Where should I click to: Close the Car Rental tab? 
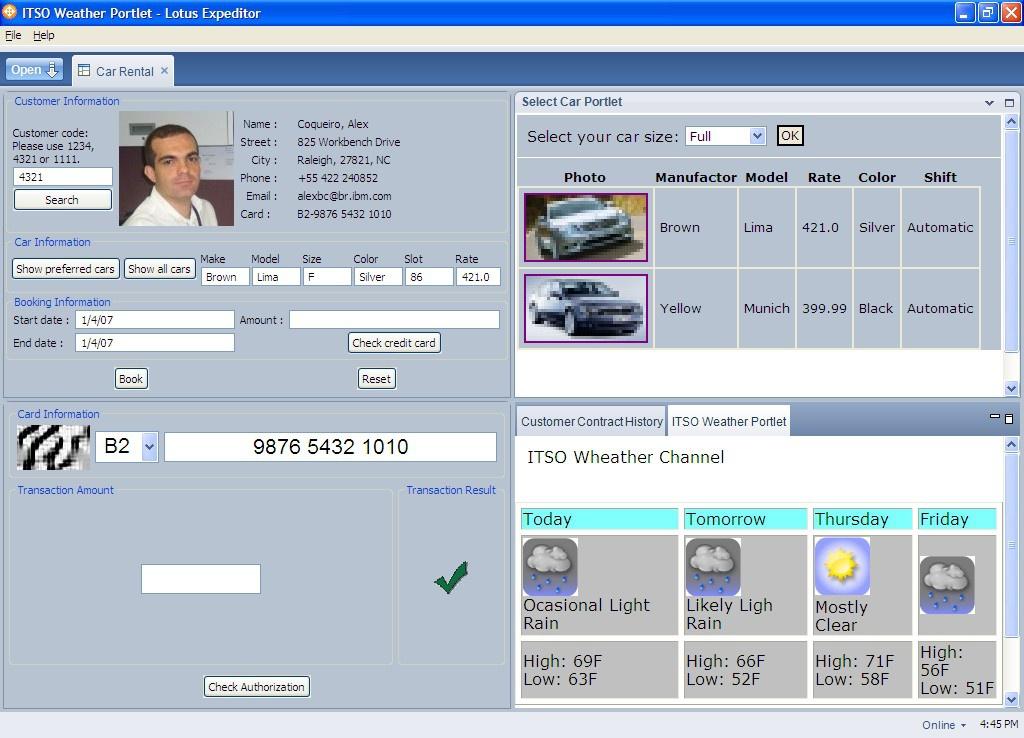click(165, 71)
